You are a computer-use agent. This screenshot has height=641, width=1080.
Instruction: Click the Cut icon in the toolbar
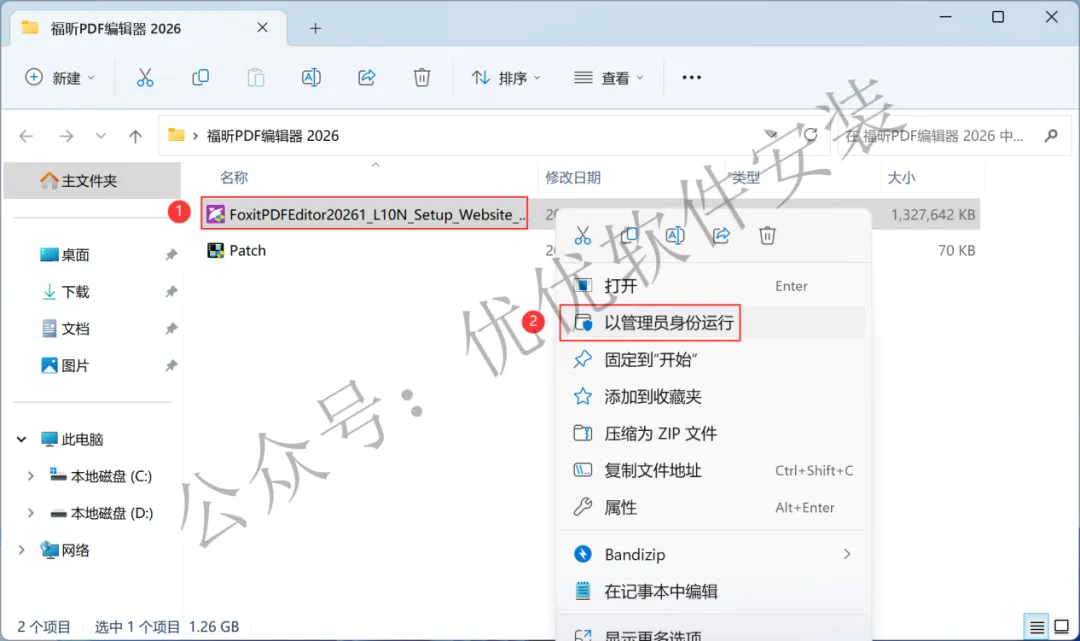(x=145, y=78)
